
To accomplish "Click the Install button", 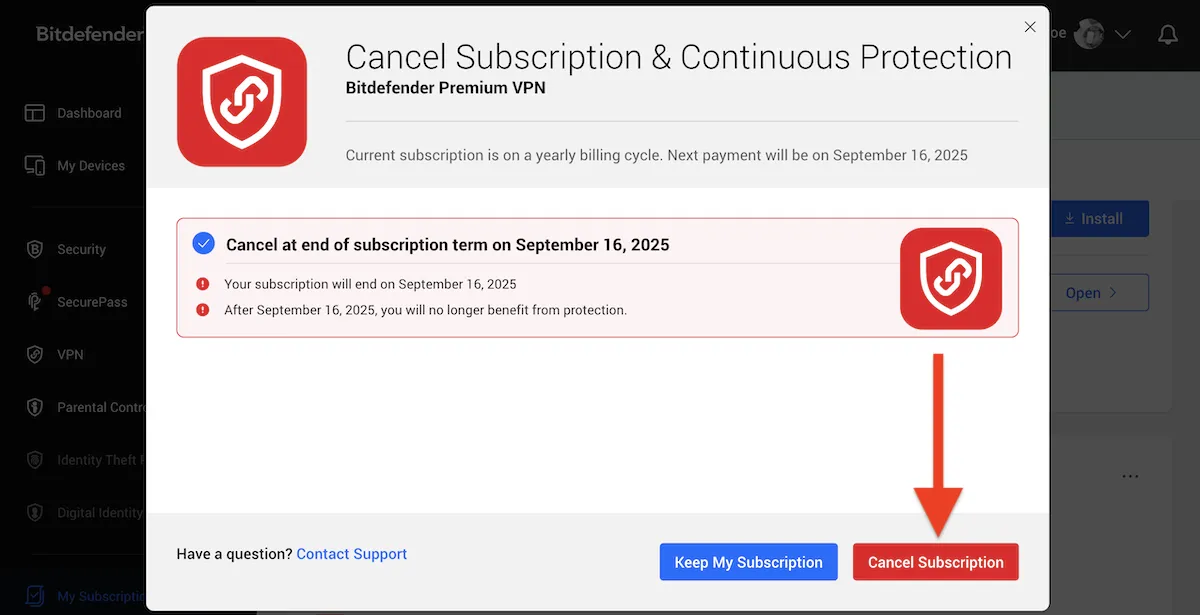I will (1100, 218).
